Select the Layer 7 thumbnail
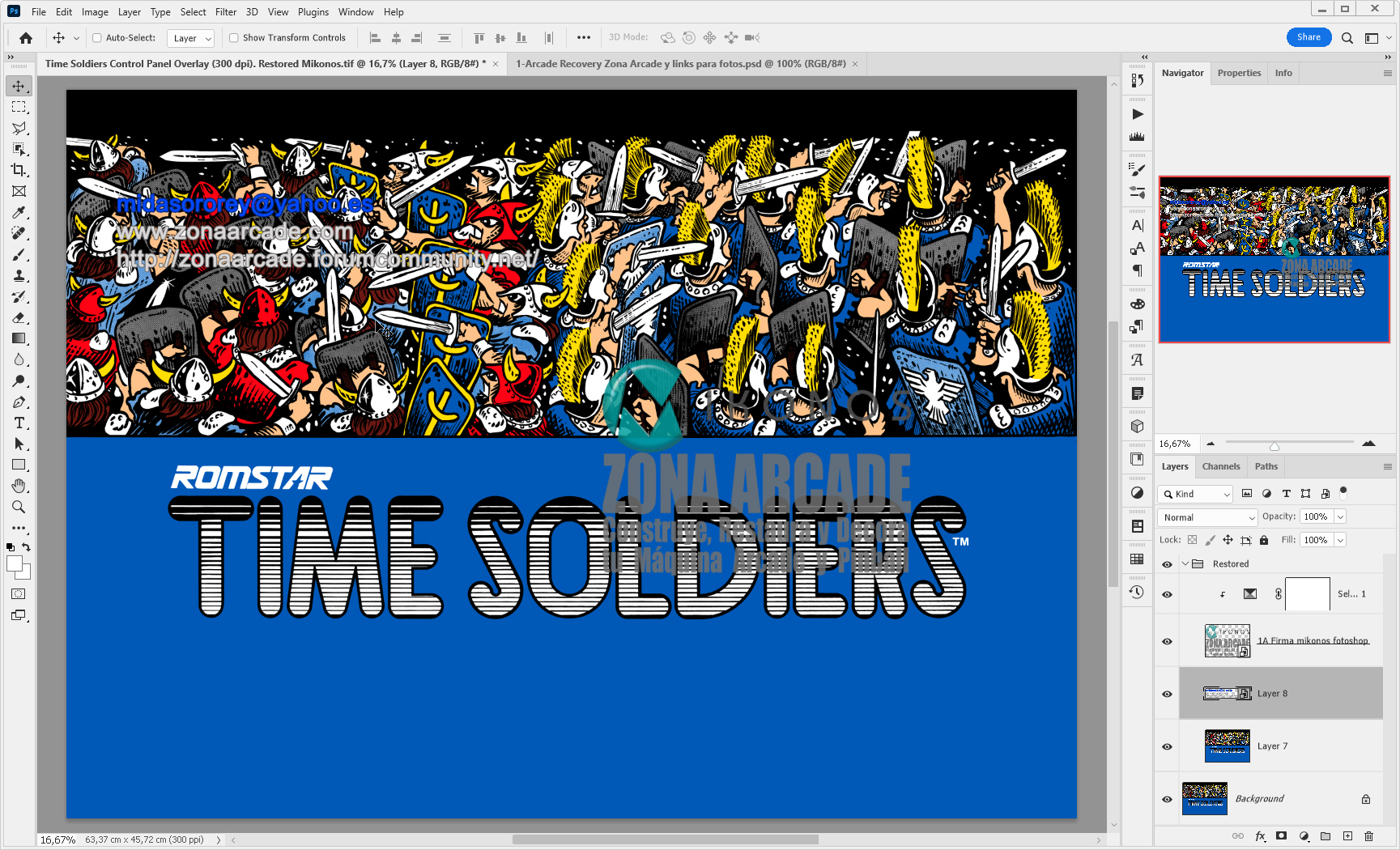The image size is (1400, 850). coord(1227,745)
